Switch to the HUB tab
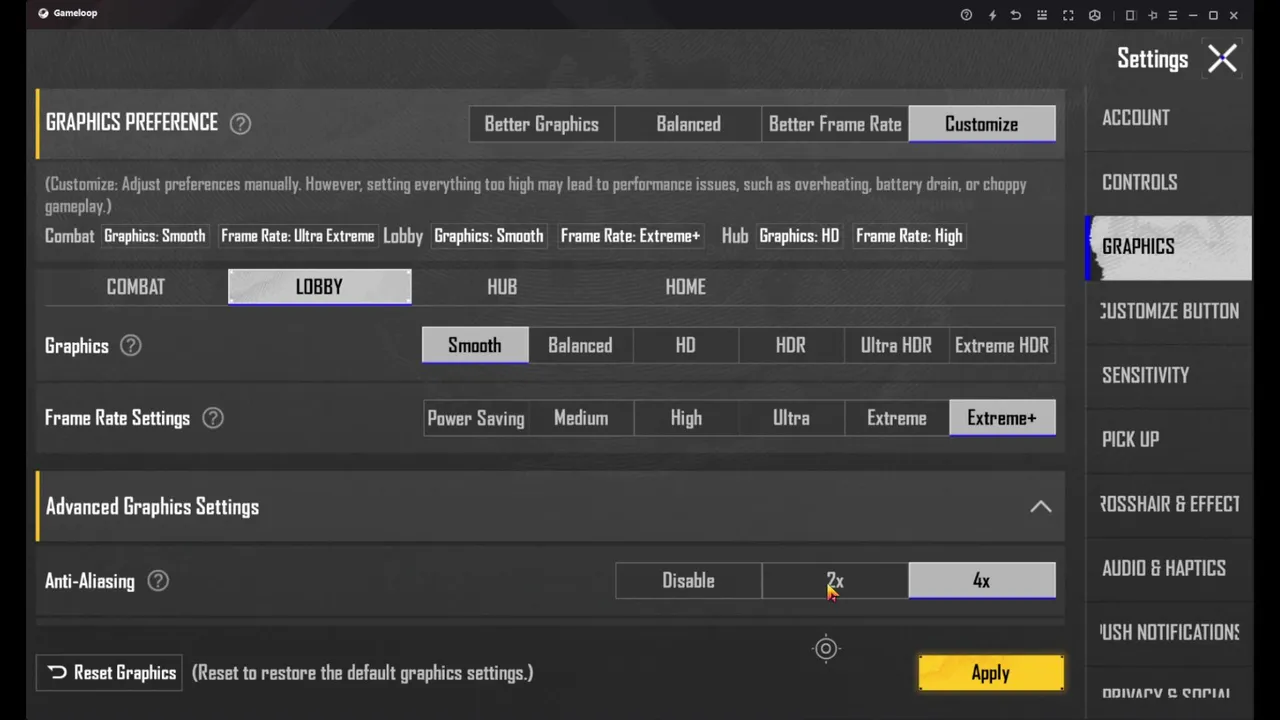 (502, 287)
